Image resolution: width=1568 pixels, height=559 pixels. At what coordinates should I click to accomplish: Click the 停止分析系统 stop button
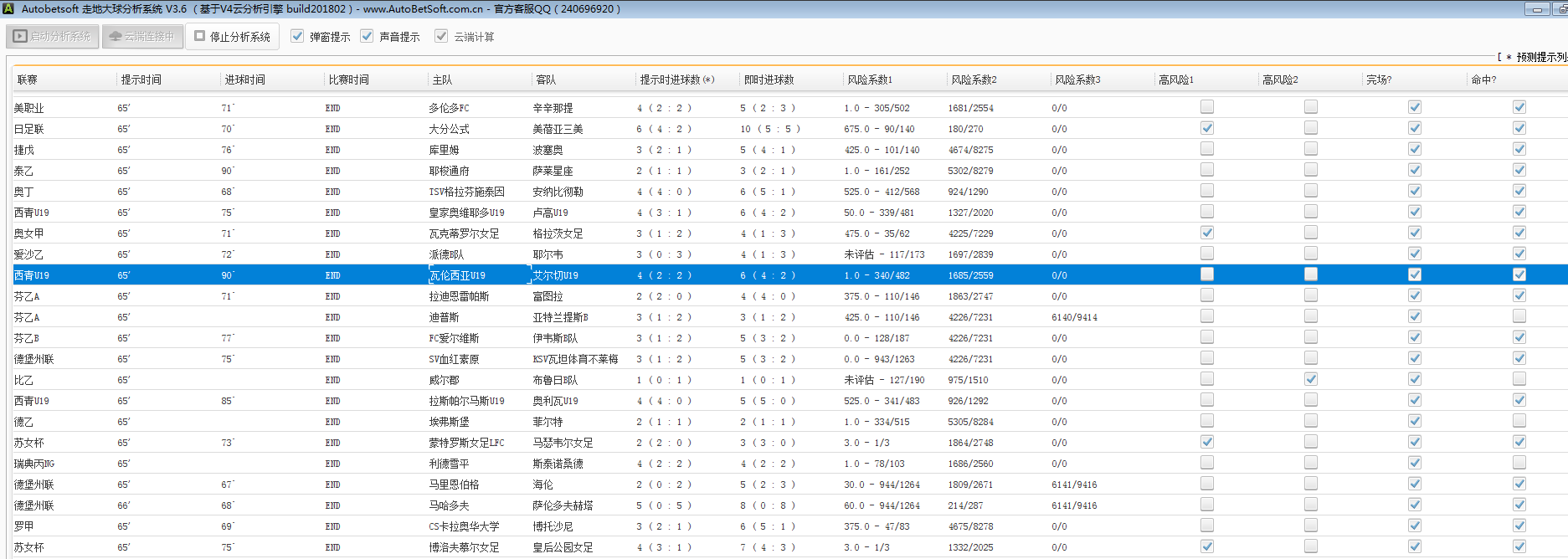pos(232,37)
